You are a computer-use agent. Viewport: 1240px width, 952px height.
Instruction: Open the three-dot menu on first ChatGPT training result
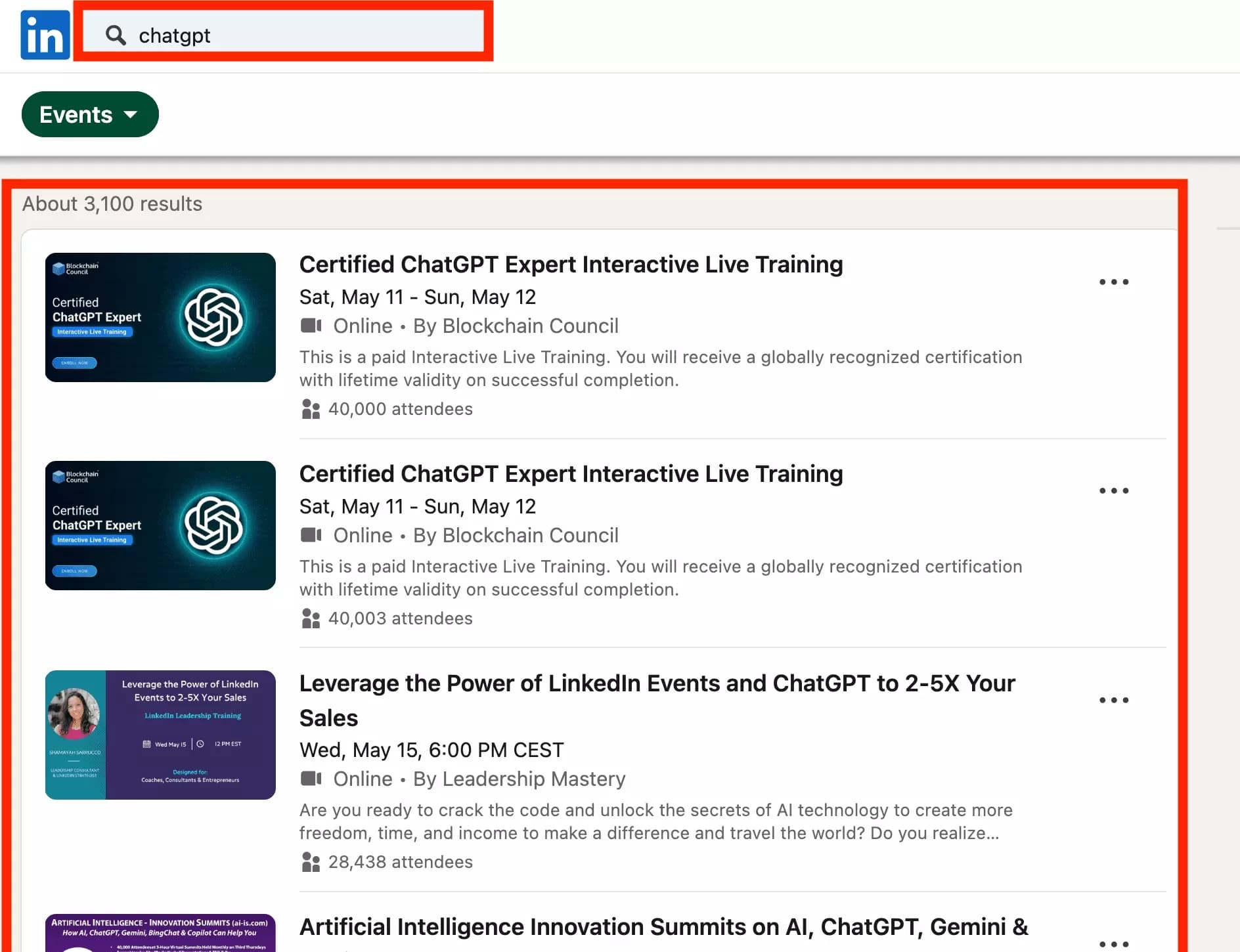tap(1114, 282)
